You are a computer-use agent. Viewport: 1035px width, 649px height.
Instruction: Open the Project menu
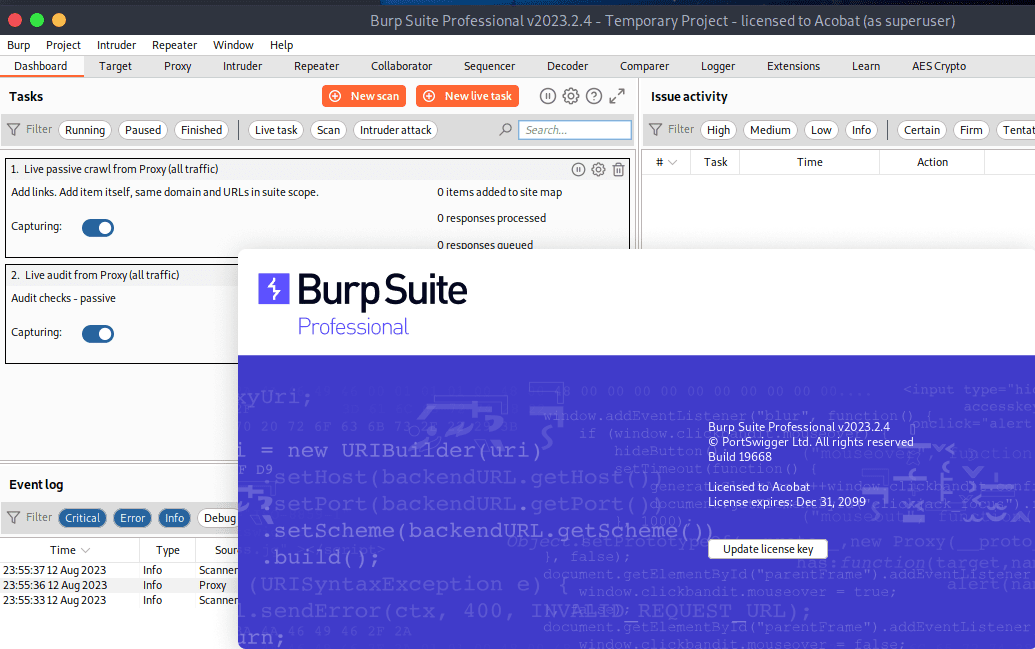click(63, 45)
